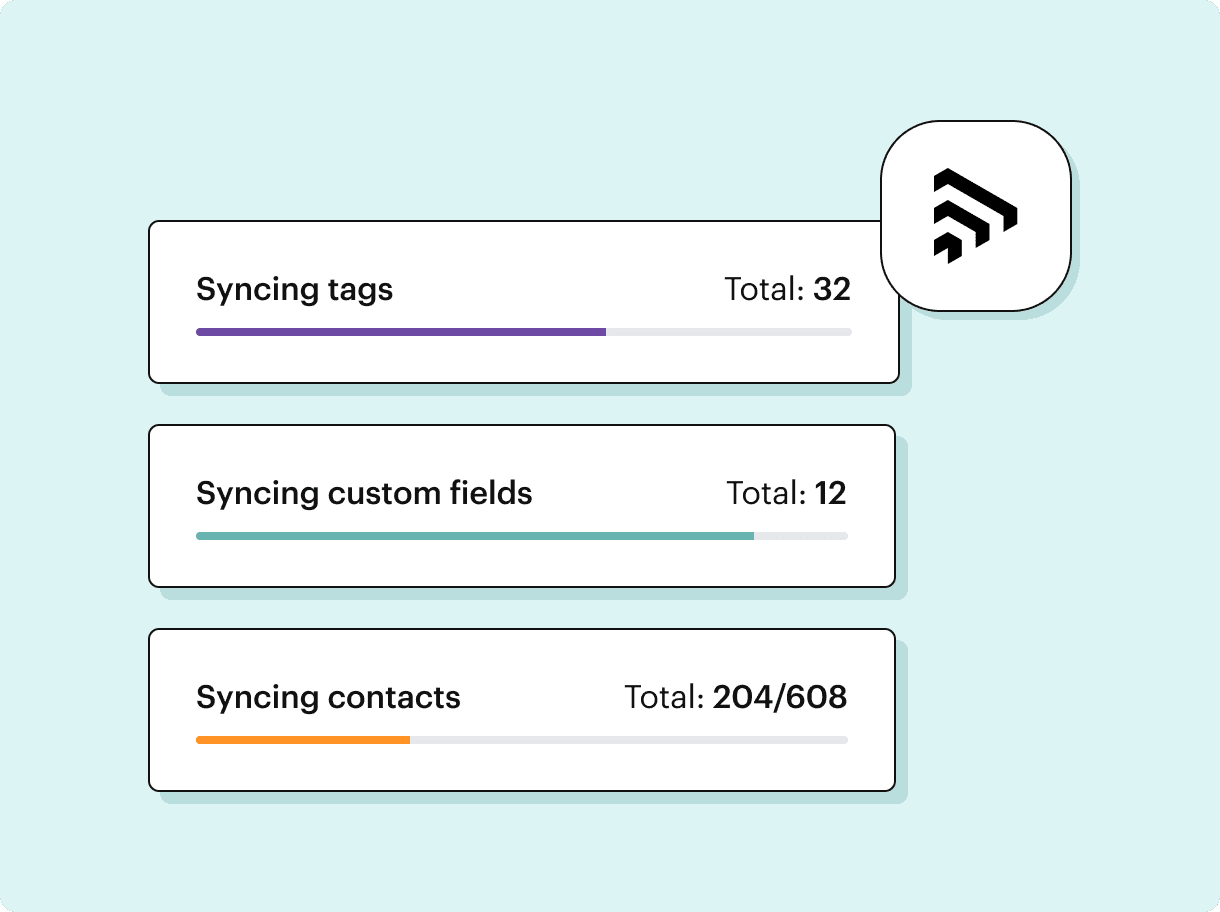This screenshot has height=912, width=1220.
Task: Click the orange filled contacts progress bar
Action: 302,740
